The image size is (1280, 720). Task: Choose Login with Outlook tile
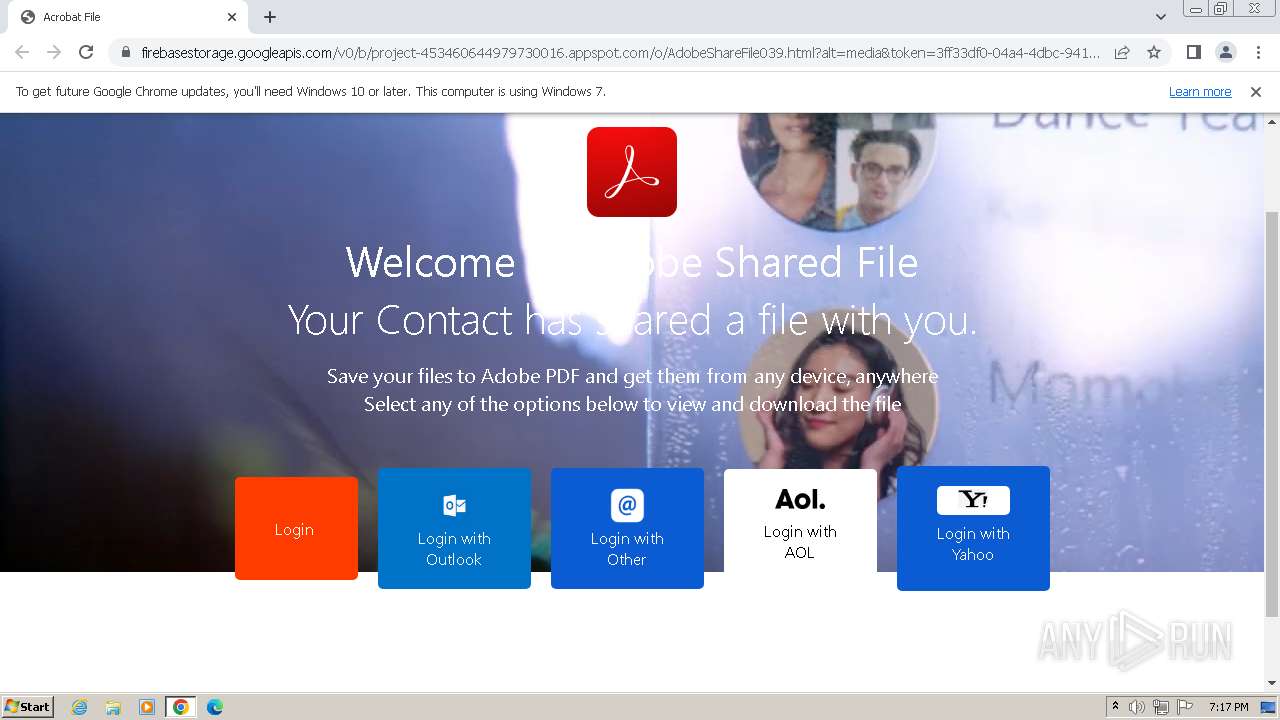tap(454, 529)
